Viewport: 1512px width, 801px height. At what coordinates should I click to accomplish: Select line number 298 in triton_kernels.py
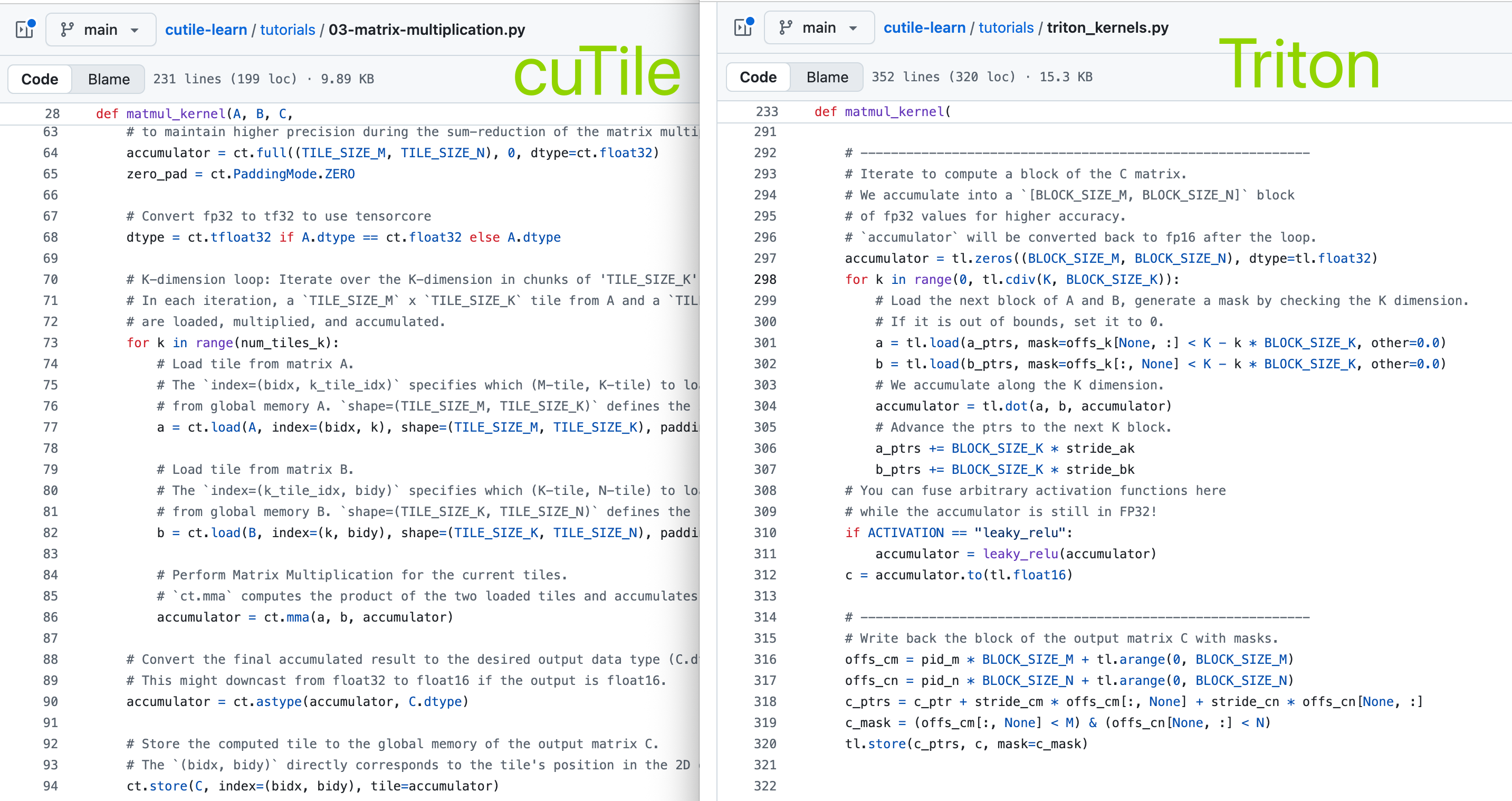765,280
